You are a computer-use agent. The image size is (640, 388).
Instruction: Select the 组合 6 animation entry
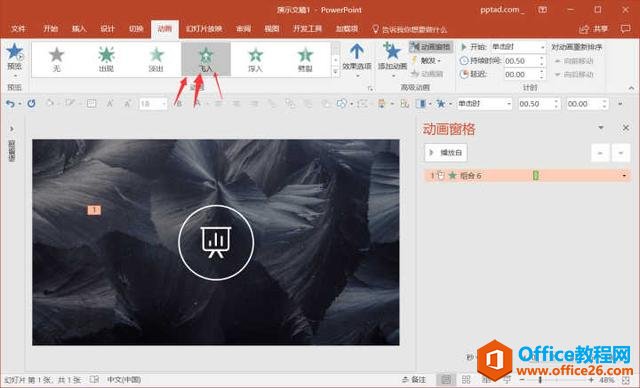pyautogui.click(x=527, y=176)
